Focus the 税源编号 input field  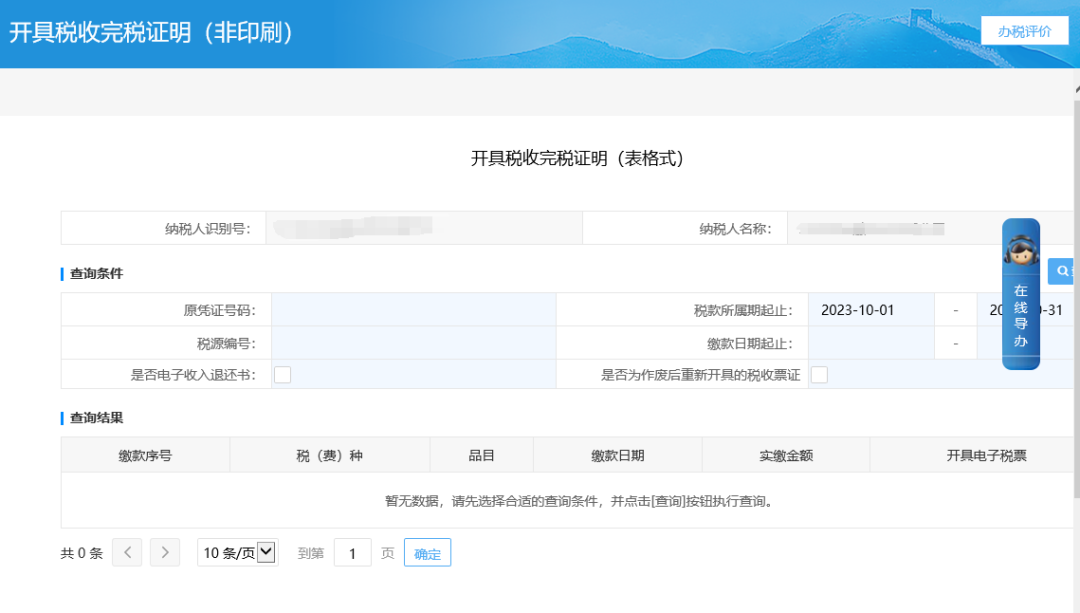(413, 343)
